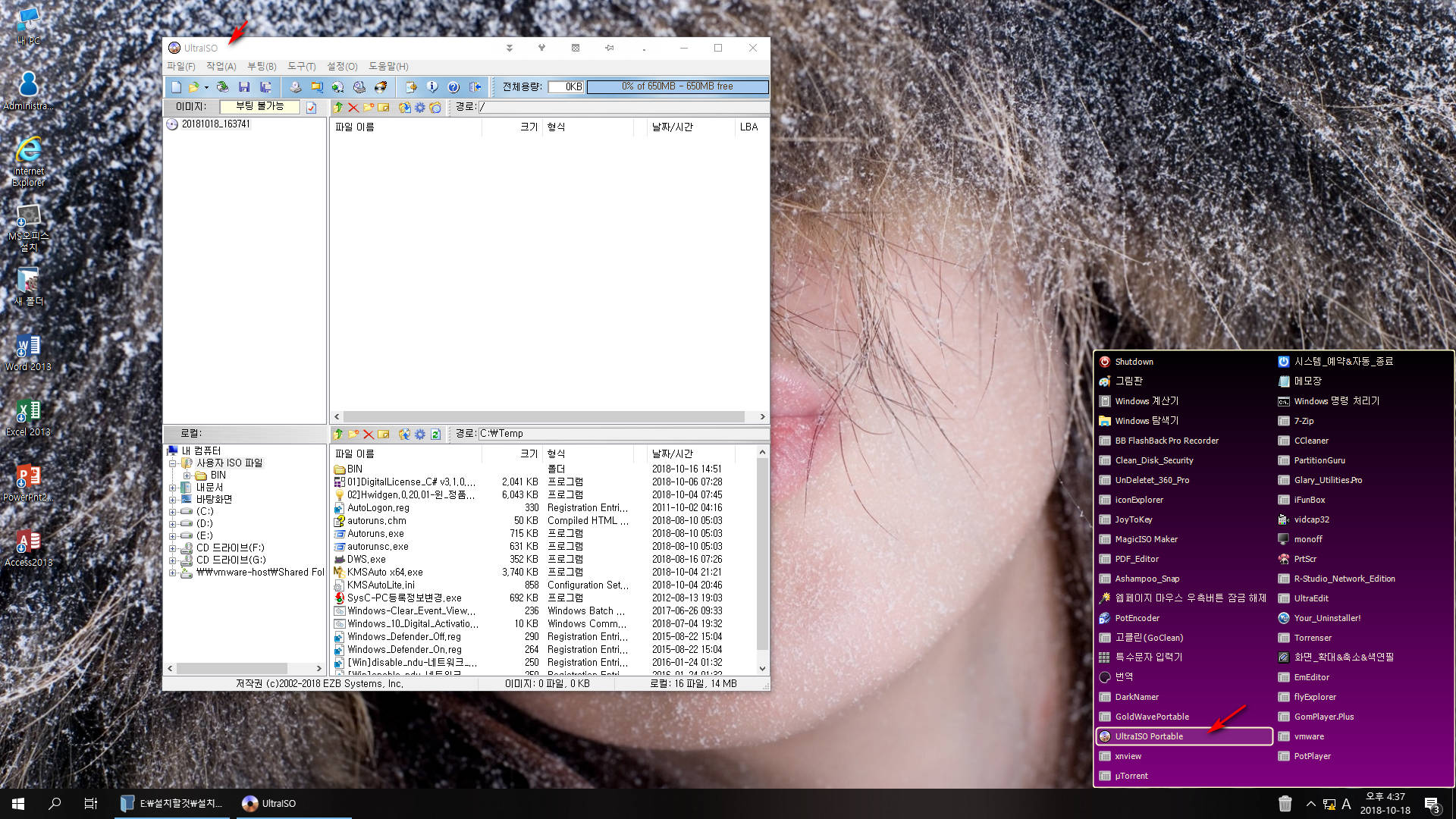Launch vmware from launcher menu
1456x819 pixels.
pos(1309,736)
